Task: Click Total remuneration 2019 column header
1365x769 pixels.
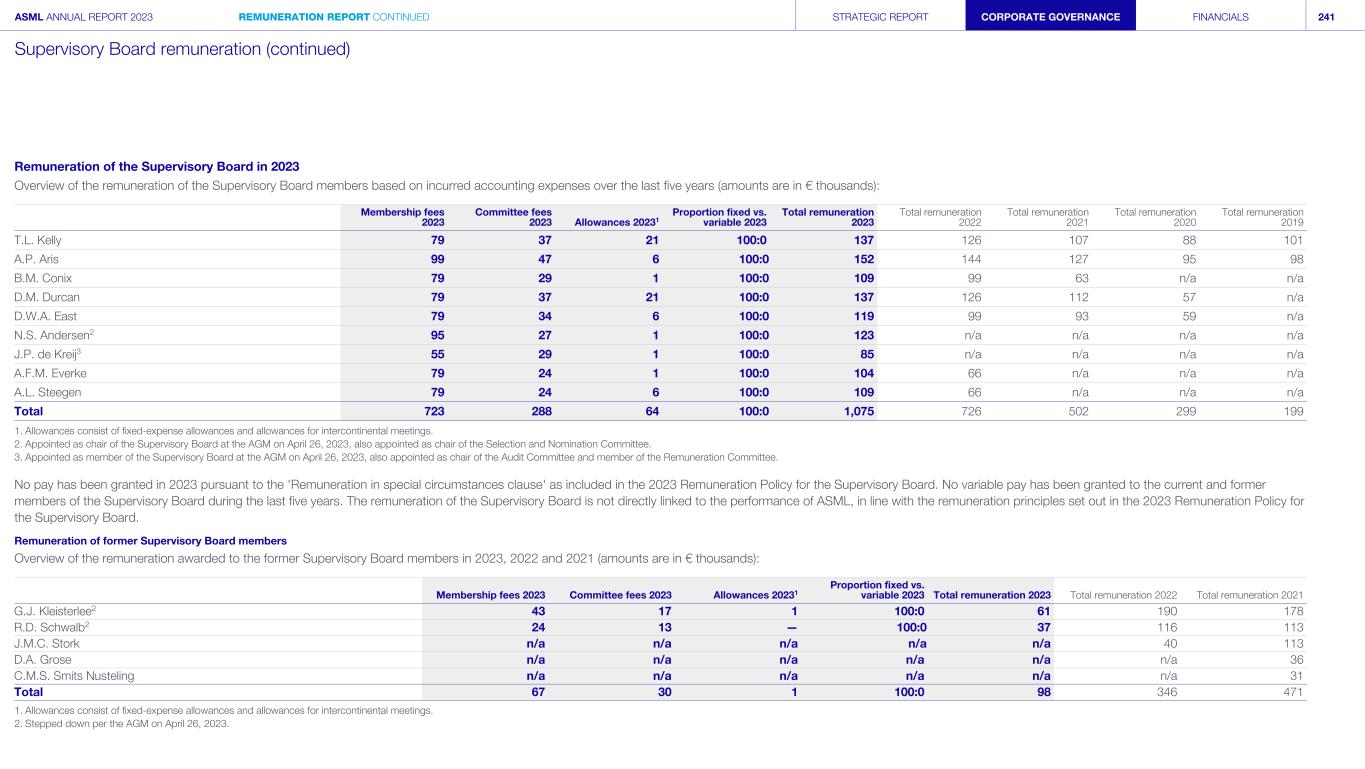Action: coord(1262,217)
